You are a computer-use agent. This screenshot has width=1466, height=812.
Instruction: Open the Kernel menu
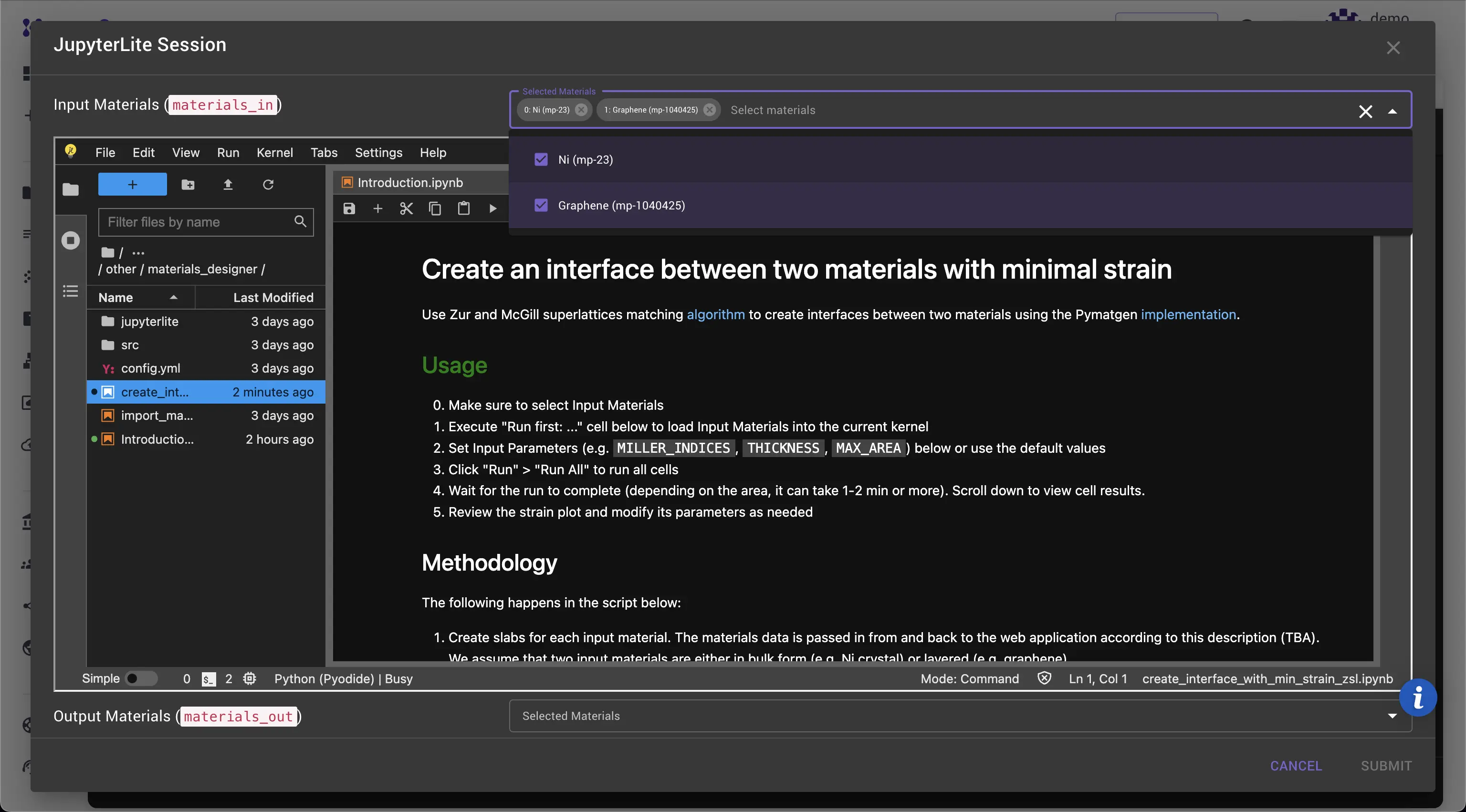tap(275, 153)
